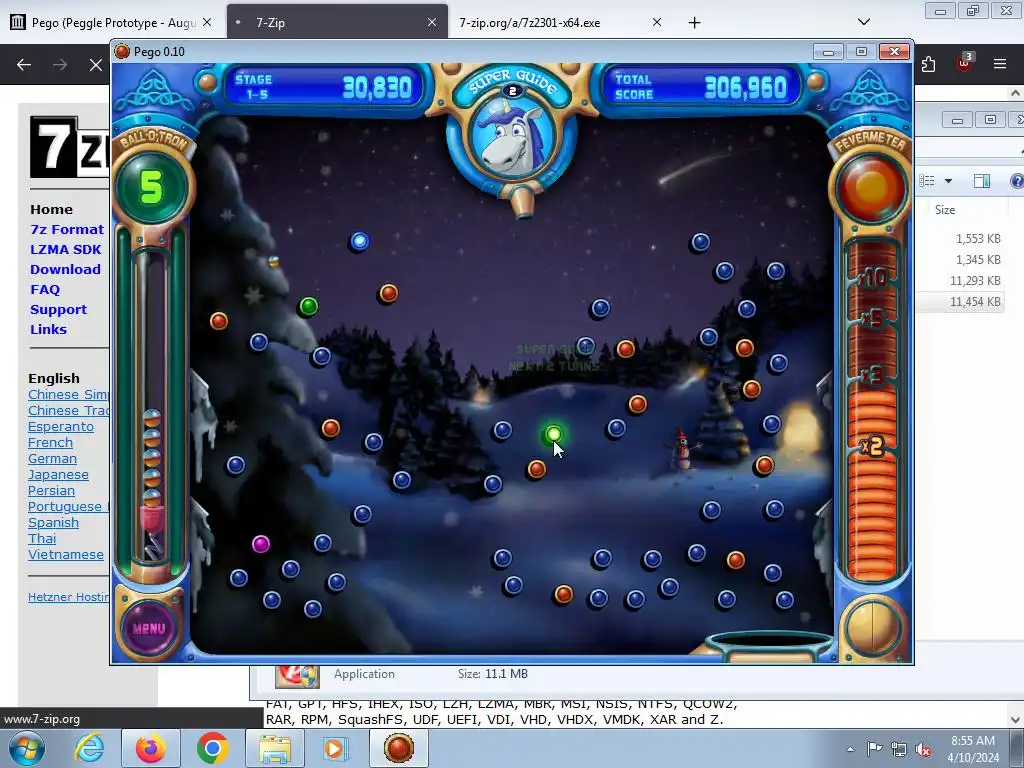Select the Spanish language link
Image resolution: width=1024 pixels, height=768 pixels.
tap(53, 522)
